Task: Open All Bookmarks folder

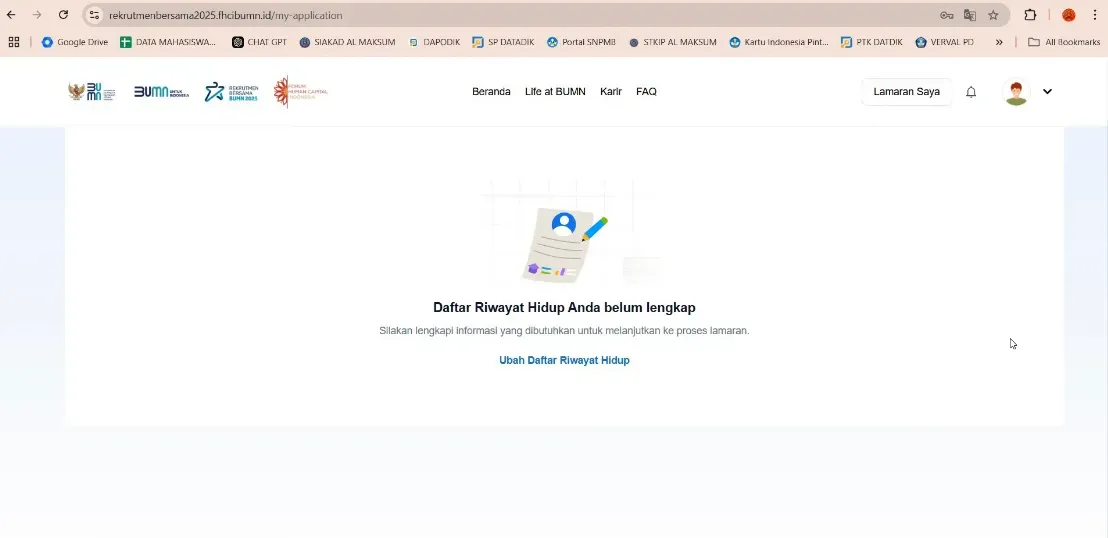Action: [1063, 42]
